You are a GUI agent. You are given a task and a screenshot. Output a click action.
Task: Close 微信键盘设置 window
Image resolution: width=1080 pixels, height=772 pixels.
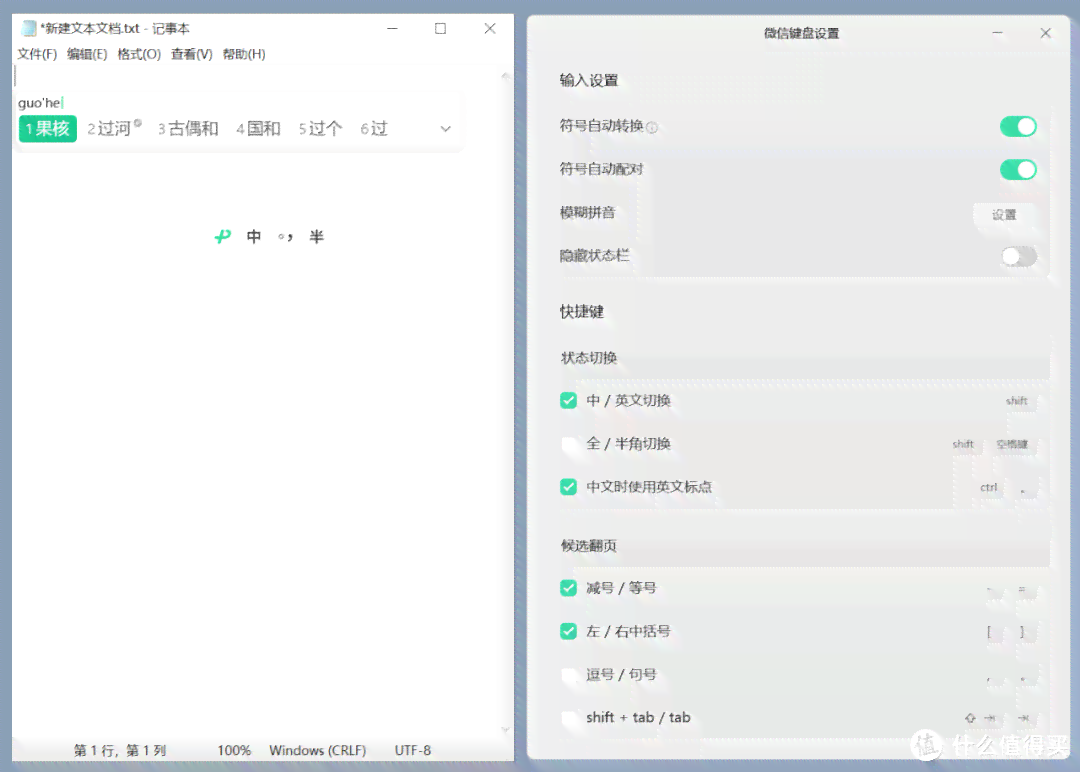[x=1046, y=33]
